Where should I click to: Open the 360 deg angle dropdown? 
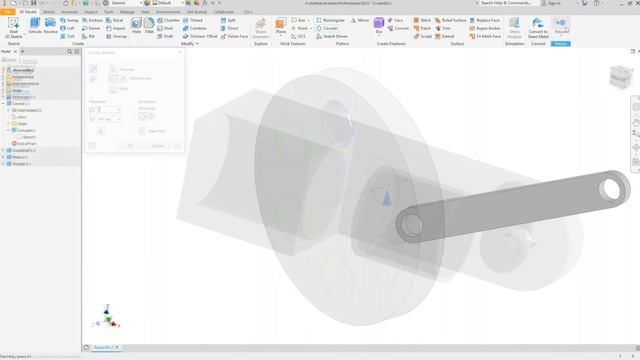click(119, 119)
